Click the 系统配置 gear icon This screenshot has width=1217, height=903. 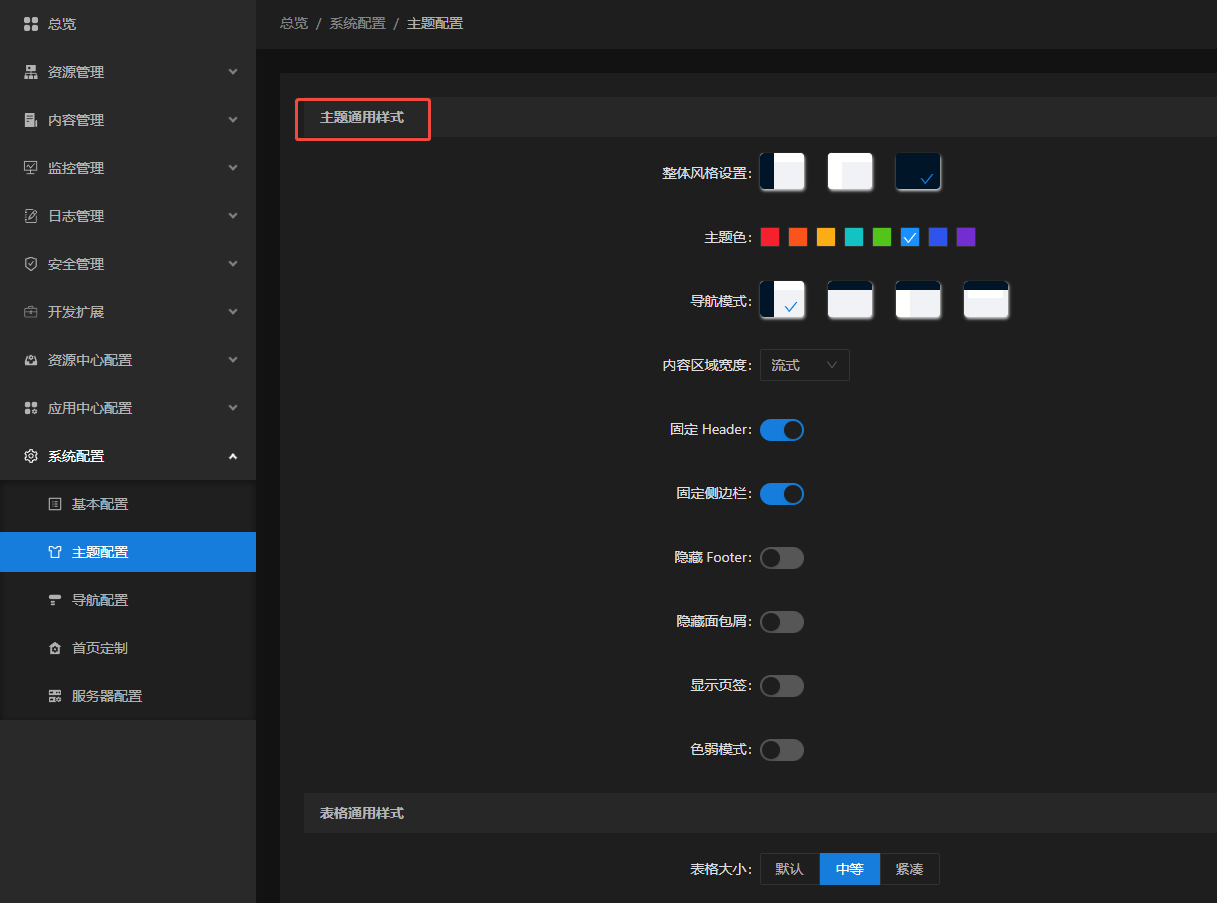coord(30,456)
